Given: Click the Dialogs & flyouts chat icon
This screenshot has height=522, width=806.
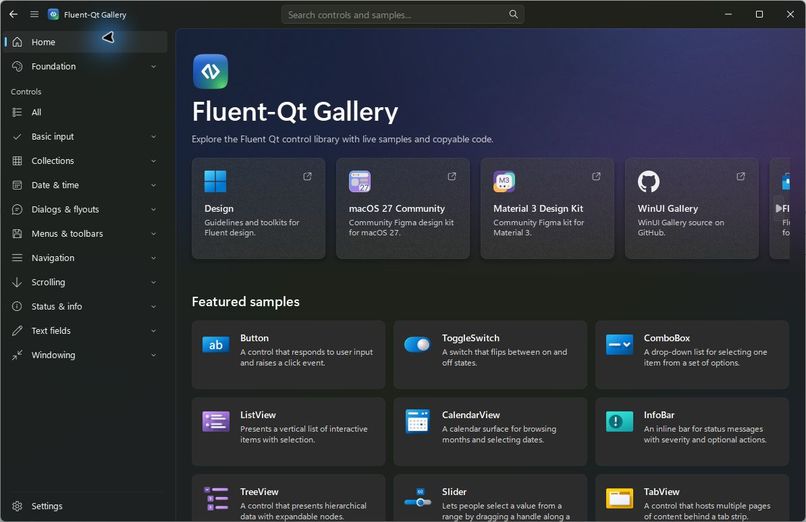Looking at the screenshot, I should click(17, 209).
